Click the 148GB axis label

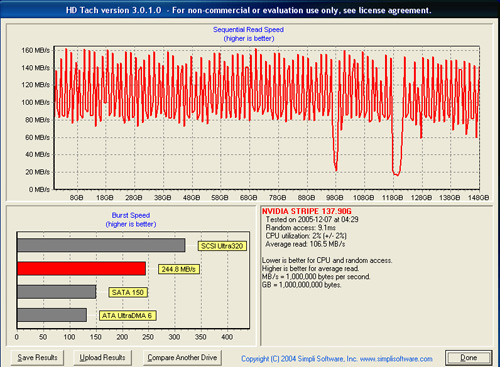pos(479,198)
